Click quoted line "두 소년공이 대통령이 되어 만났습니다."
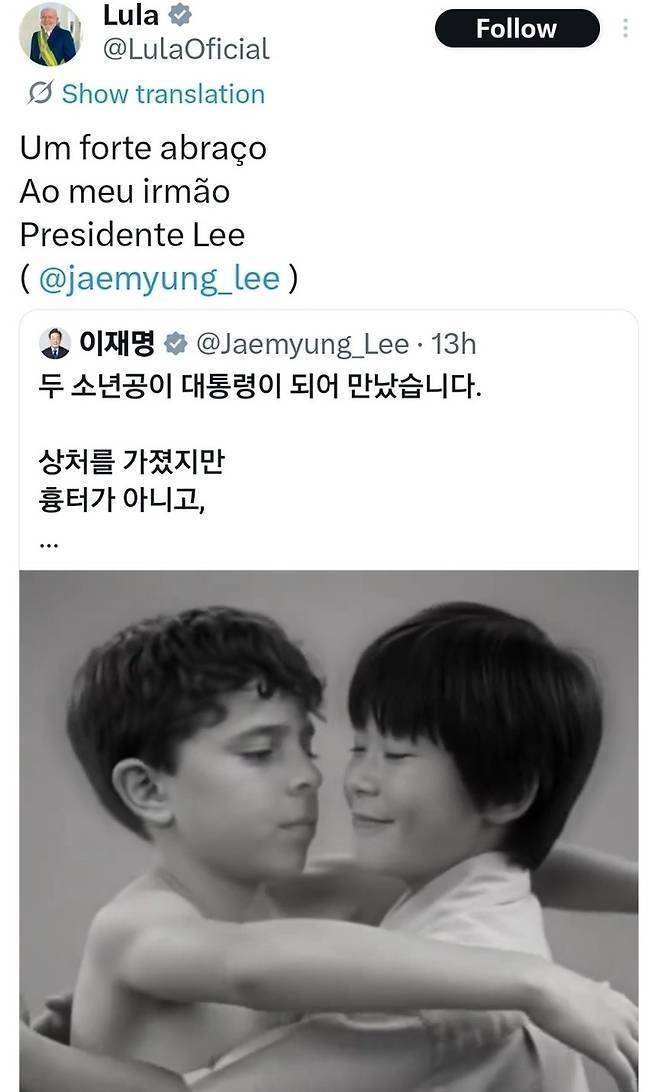Image resolution: width=658 pixels, height=1092 pixels. pos(260,388)
